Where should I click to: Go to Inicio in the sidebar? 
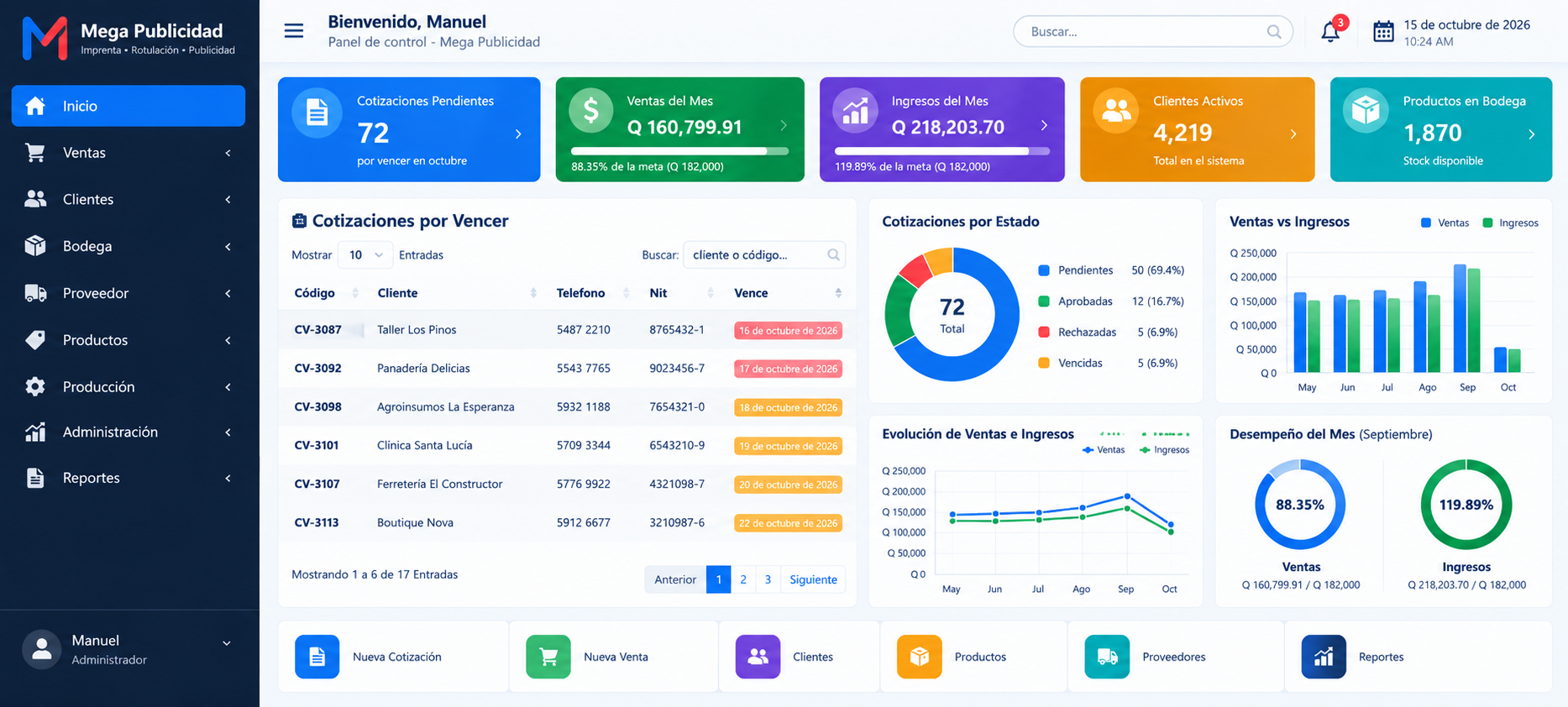click(x=128, y=106)
